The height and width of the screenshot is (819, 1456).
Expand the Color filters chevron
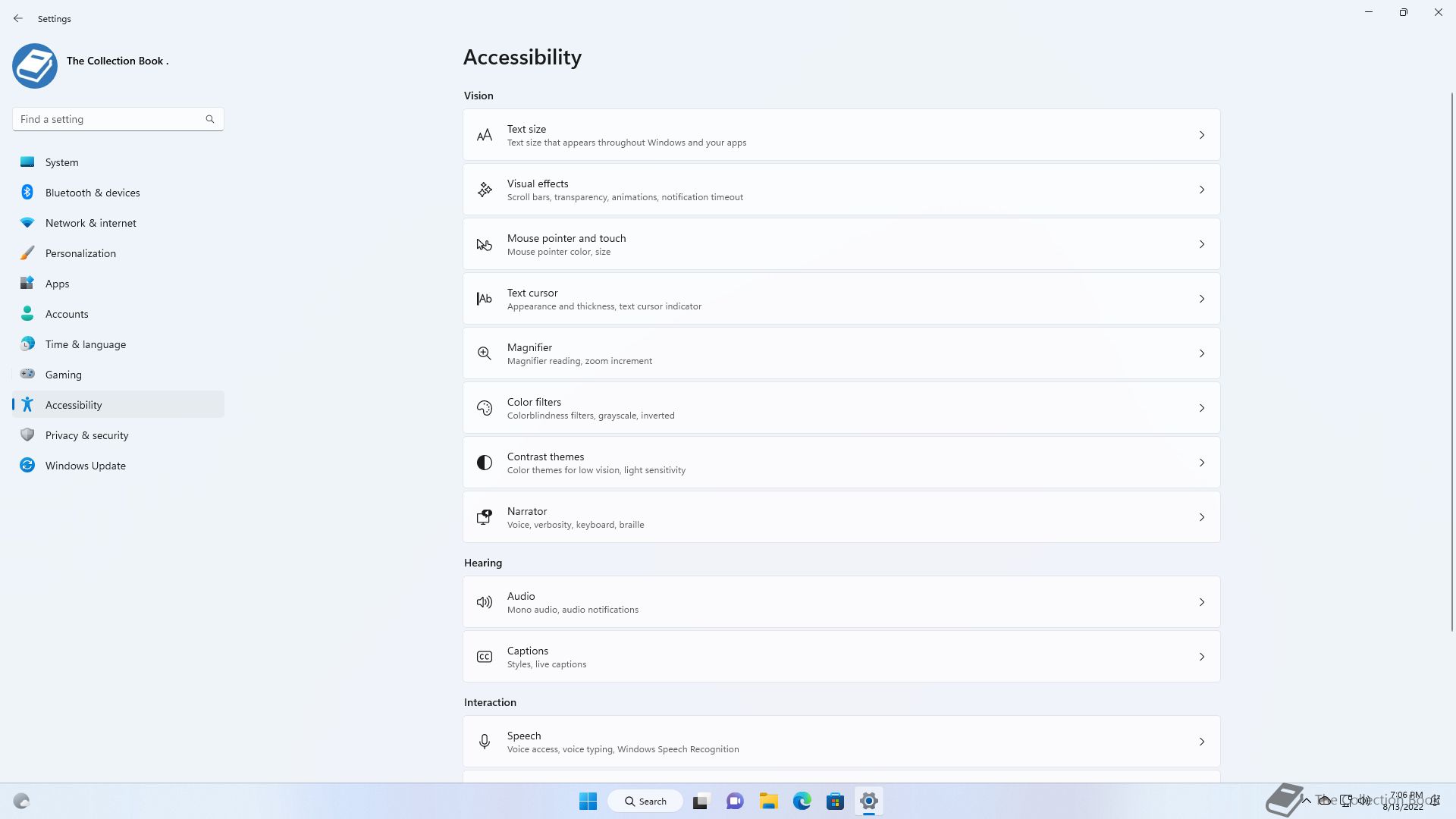point(1202,408)
